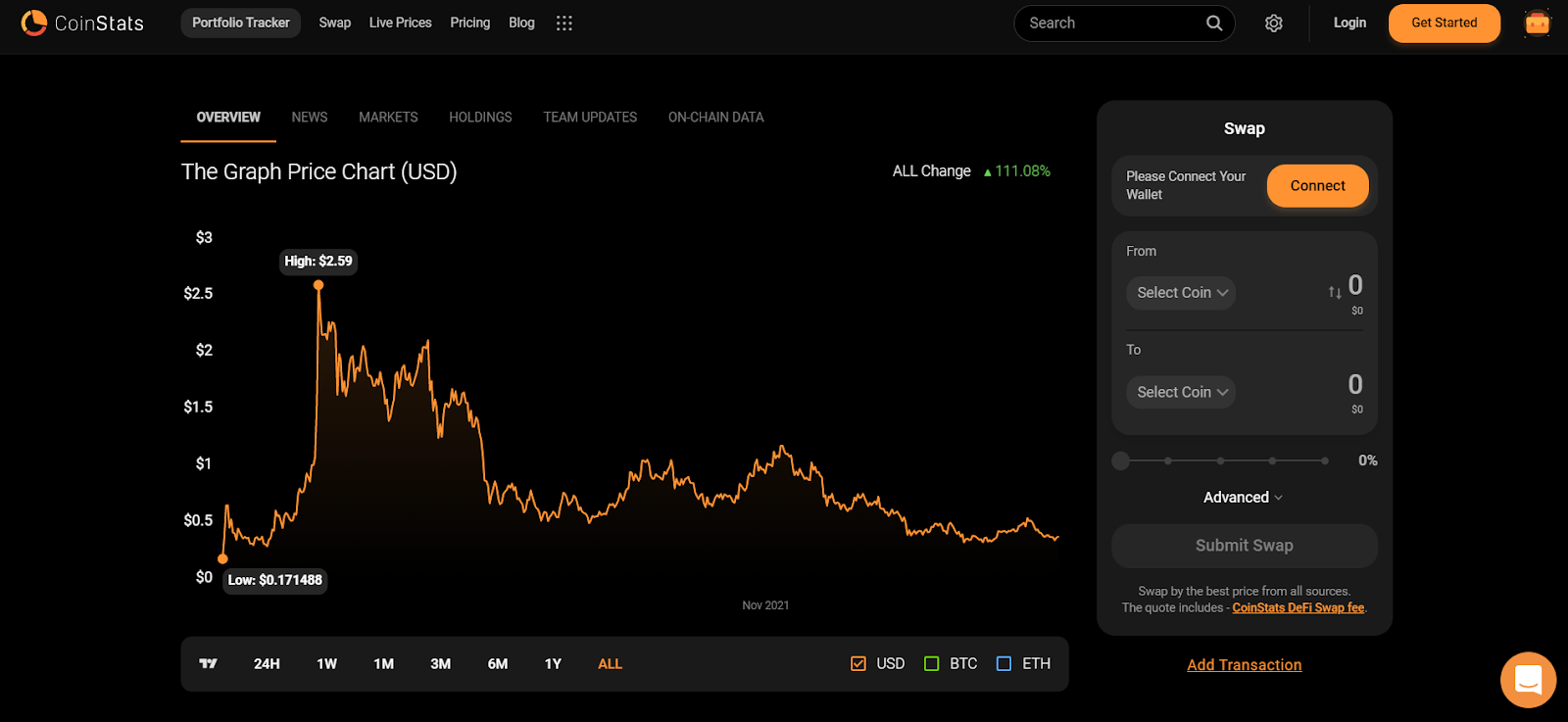Connect your wallet with the Connect button

coord(1318,186)
